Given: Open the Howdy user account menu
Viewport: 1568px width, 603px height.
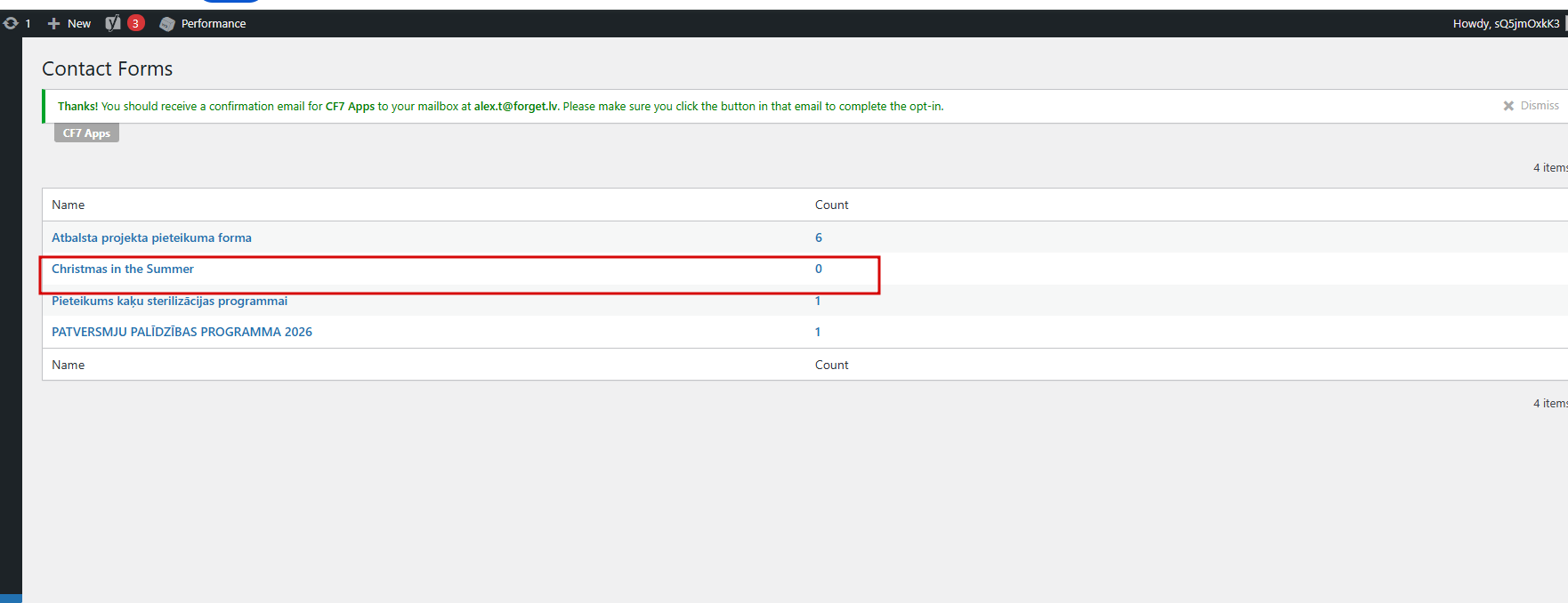Looking at the screenshot, I should pyautogui.click(x=1506, y=23).
